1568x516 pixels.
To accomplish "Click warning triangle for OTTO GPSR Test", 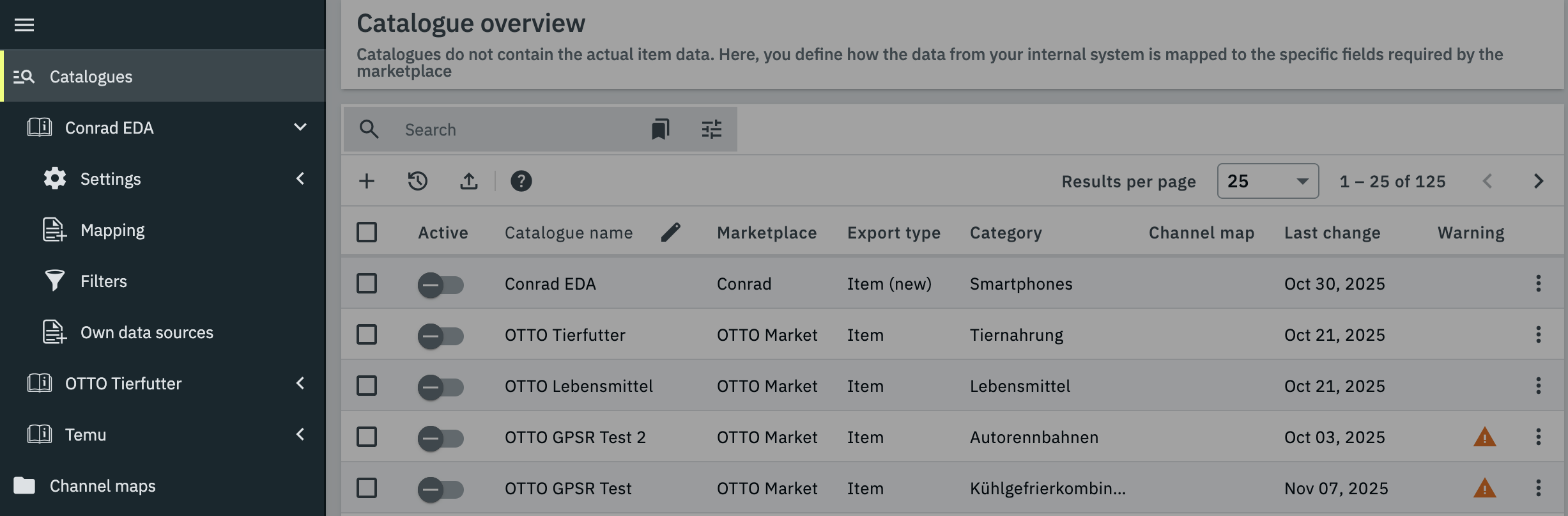I will pos(1485,488).
